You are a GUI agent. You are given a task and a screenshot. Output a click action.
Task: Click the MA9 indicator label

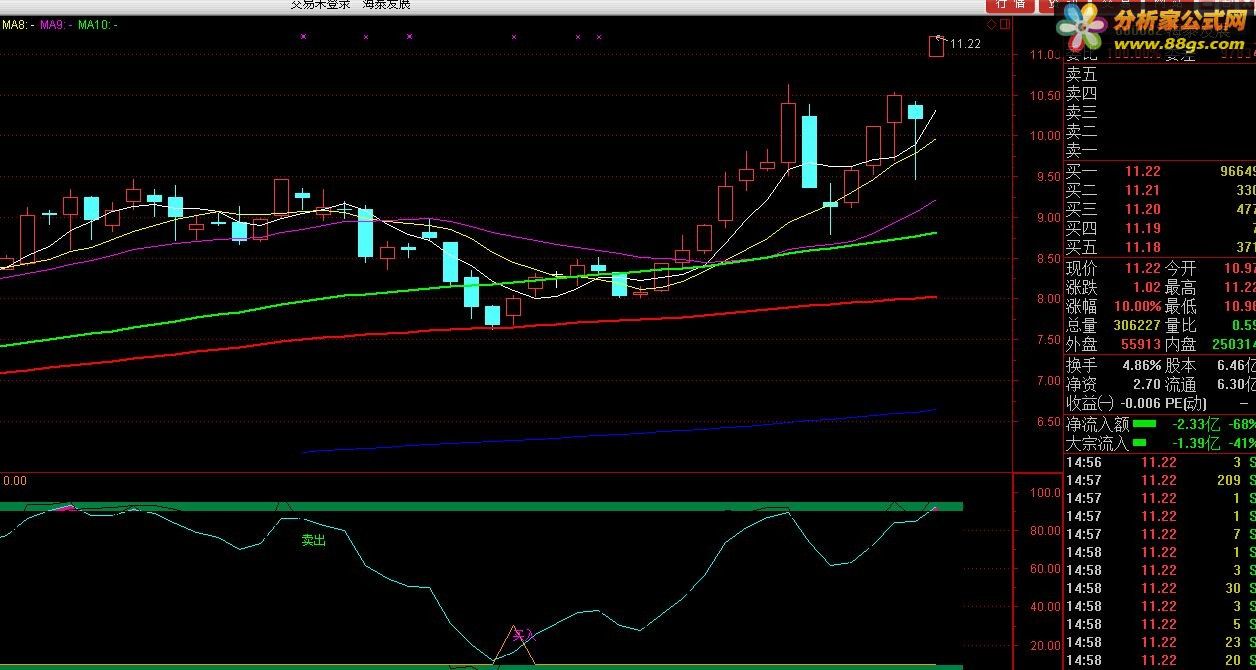pyautogui.click(x=57, y=24)
